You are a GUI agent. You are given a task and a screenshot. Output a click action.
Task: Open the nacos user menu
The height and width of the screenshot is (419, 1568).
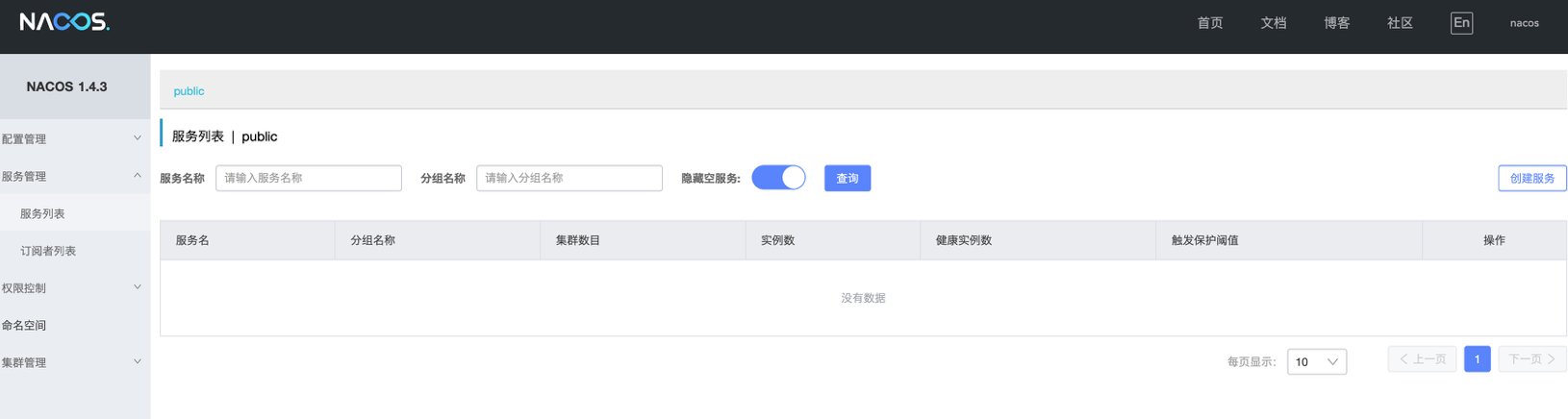tap(1524, 23)
